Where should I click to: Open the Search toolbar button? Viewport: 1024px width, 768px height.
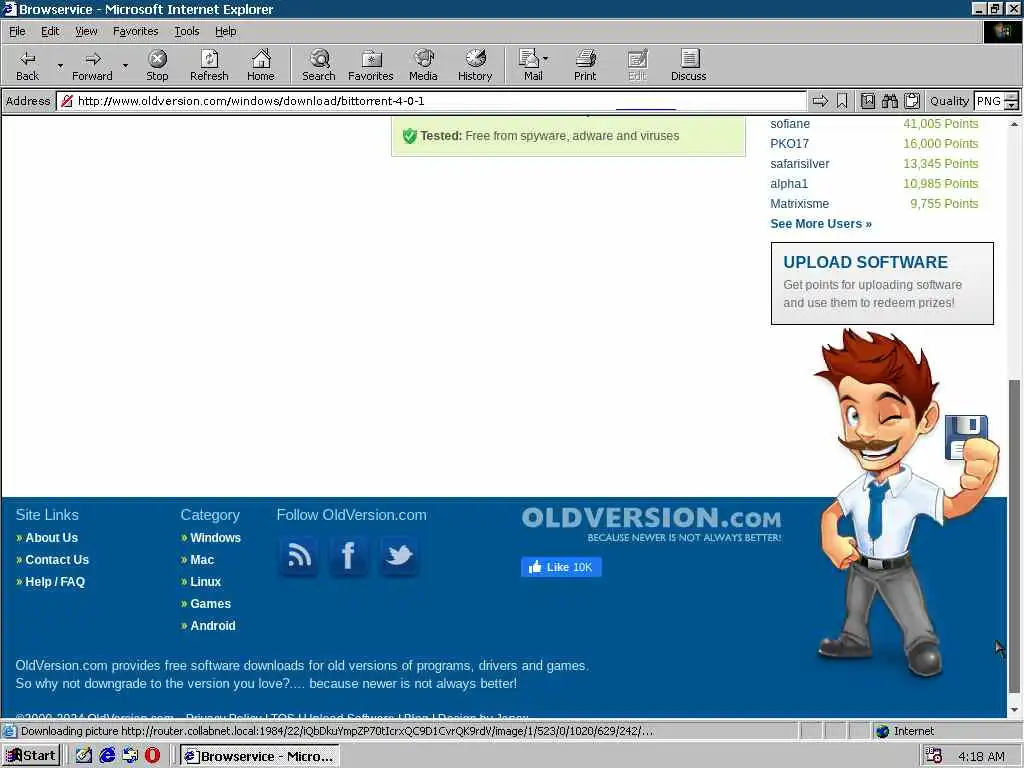319,65
